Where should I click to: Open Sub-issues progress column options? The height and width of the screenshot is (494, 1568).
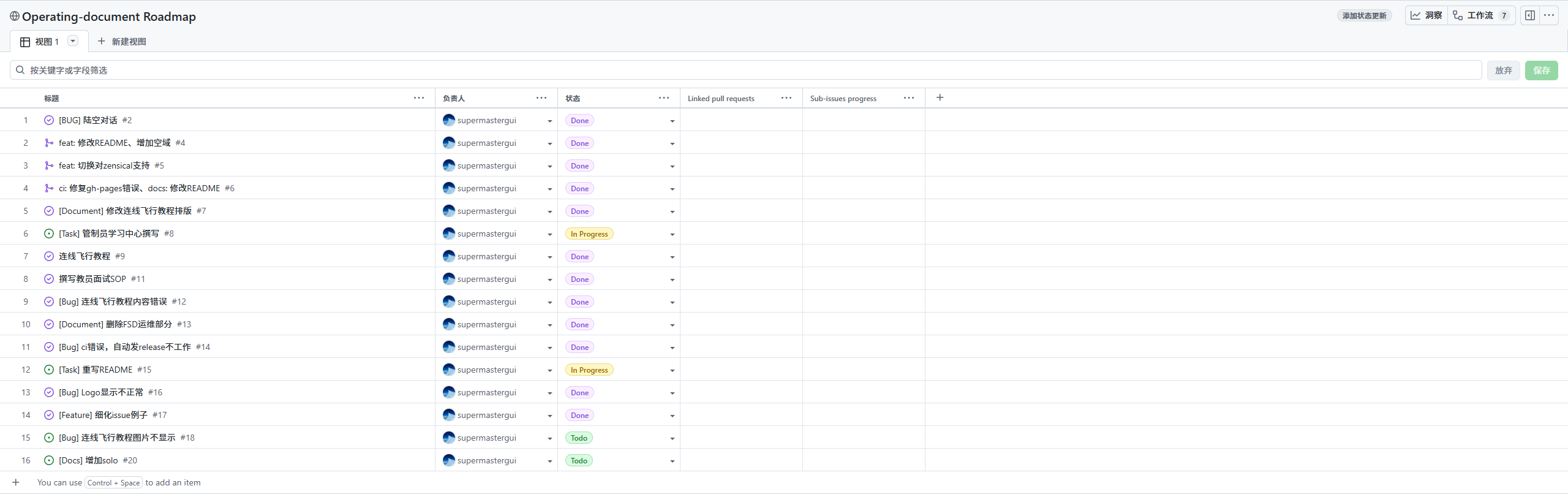point(909,98)
